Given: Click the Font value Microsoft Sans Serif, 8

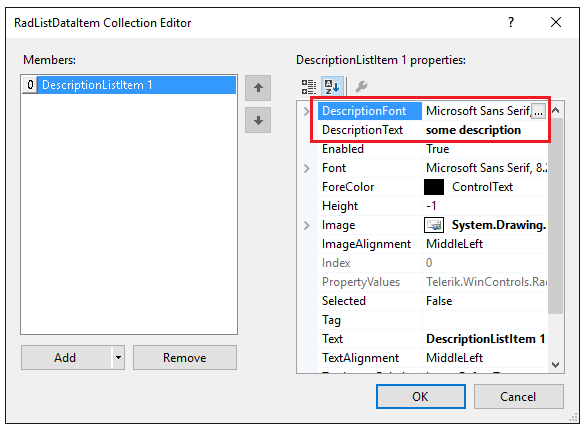Looking at the screenshot, I should click(486, 168).
